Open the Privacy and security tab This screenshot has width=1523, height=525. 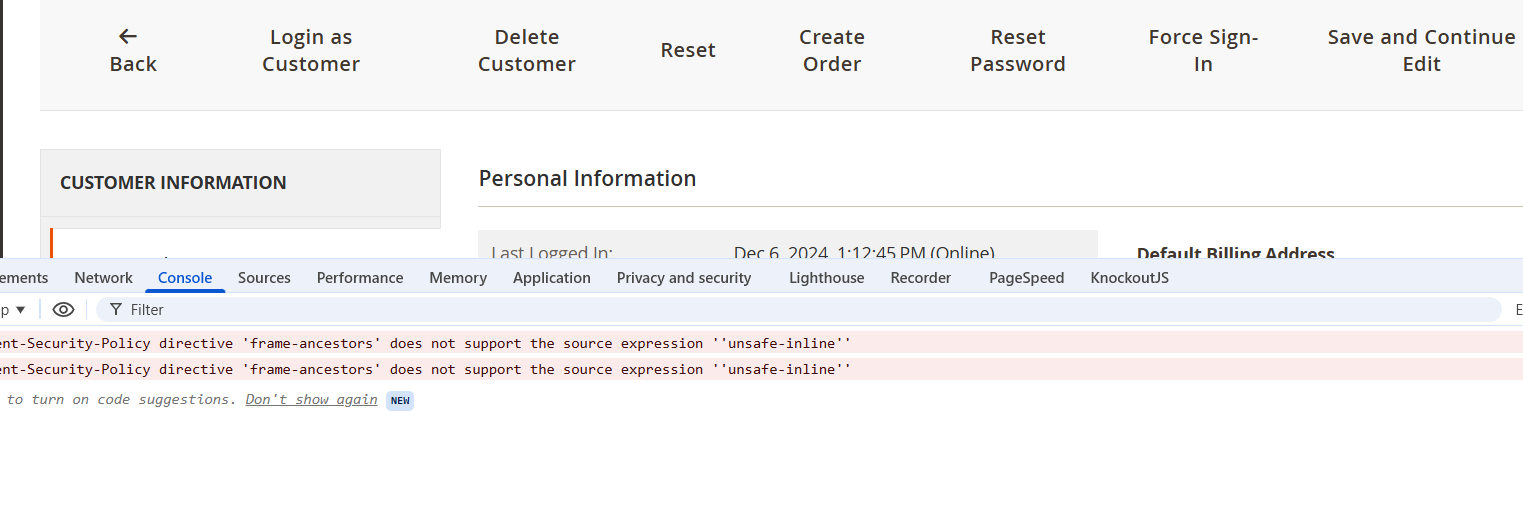tap(684, 278)
